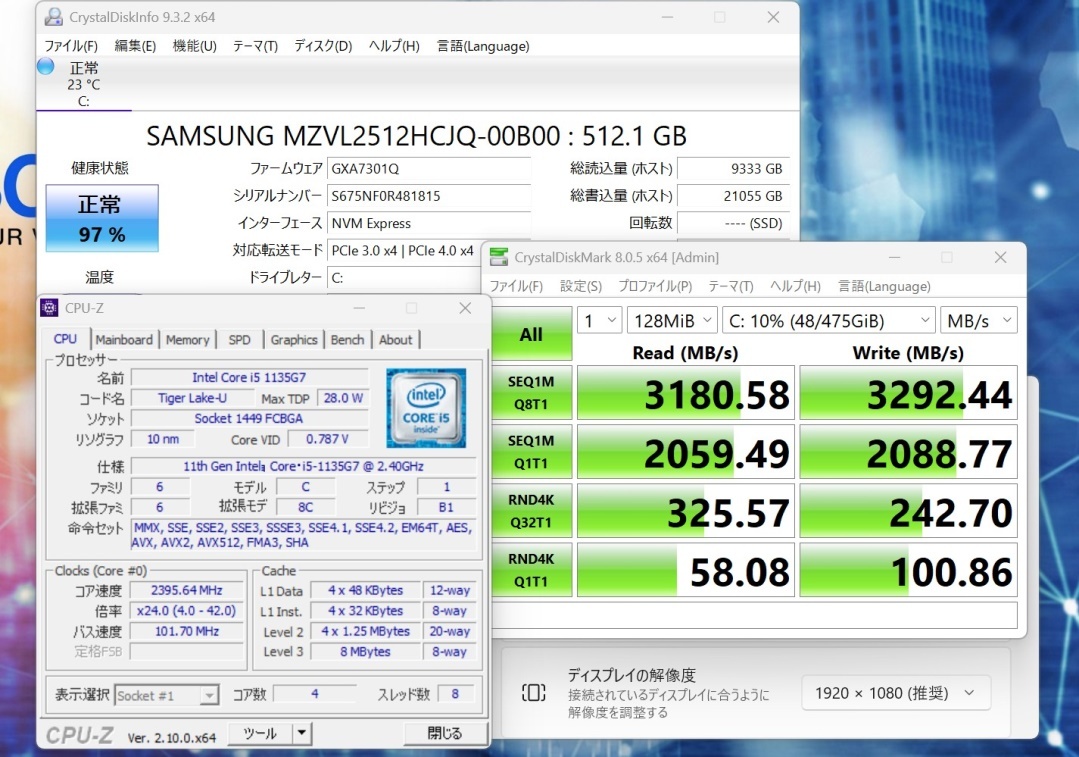Open the SPD tab in CPU-Z
1079x757 pixels.
click(239, 339)
